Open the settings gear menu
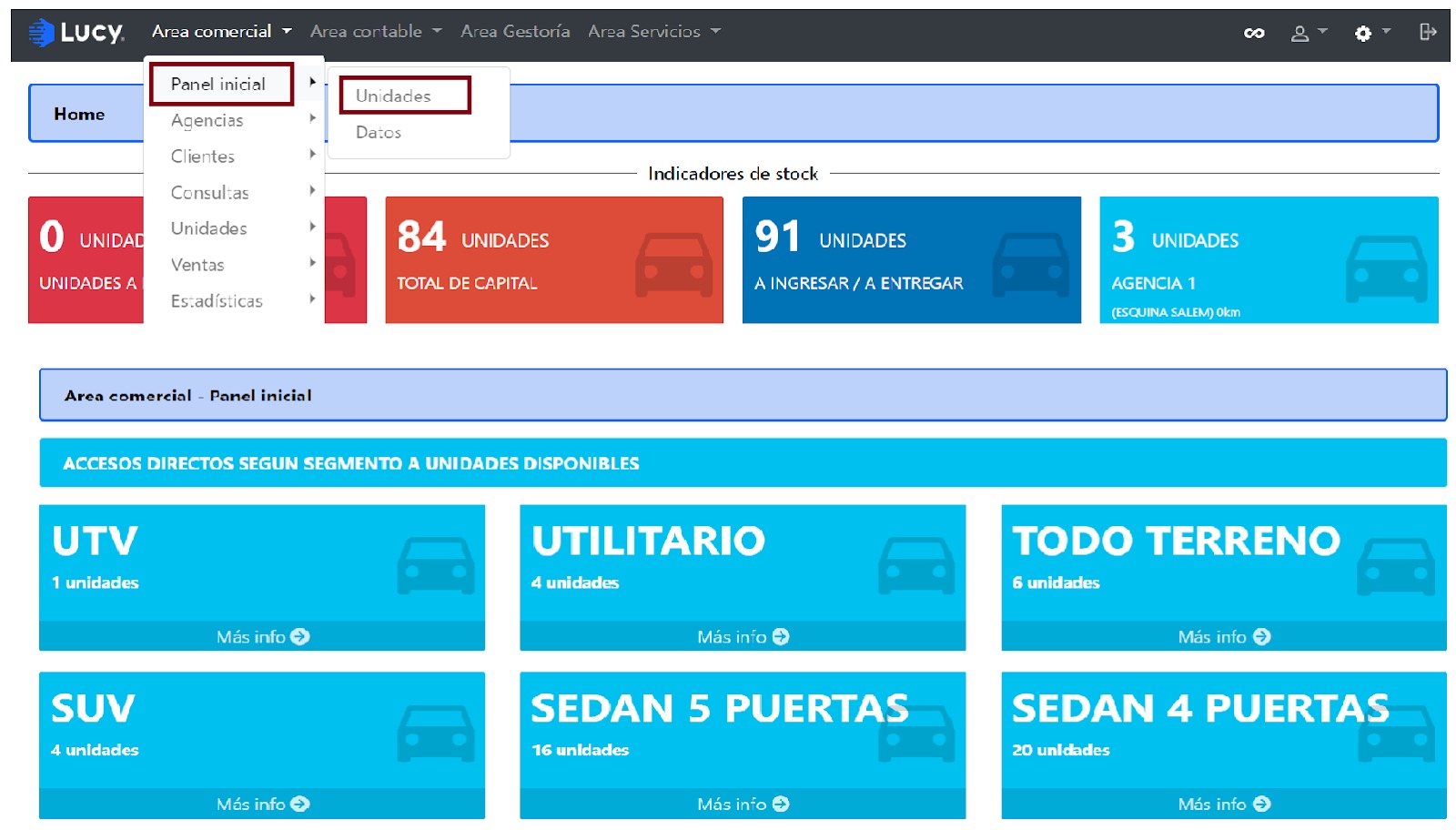Viewport: 1456px width, 830px height. [1371, 33]
